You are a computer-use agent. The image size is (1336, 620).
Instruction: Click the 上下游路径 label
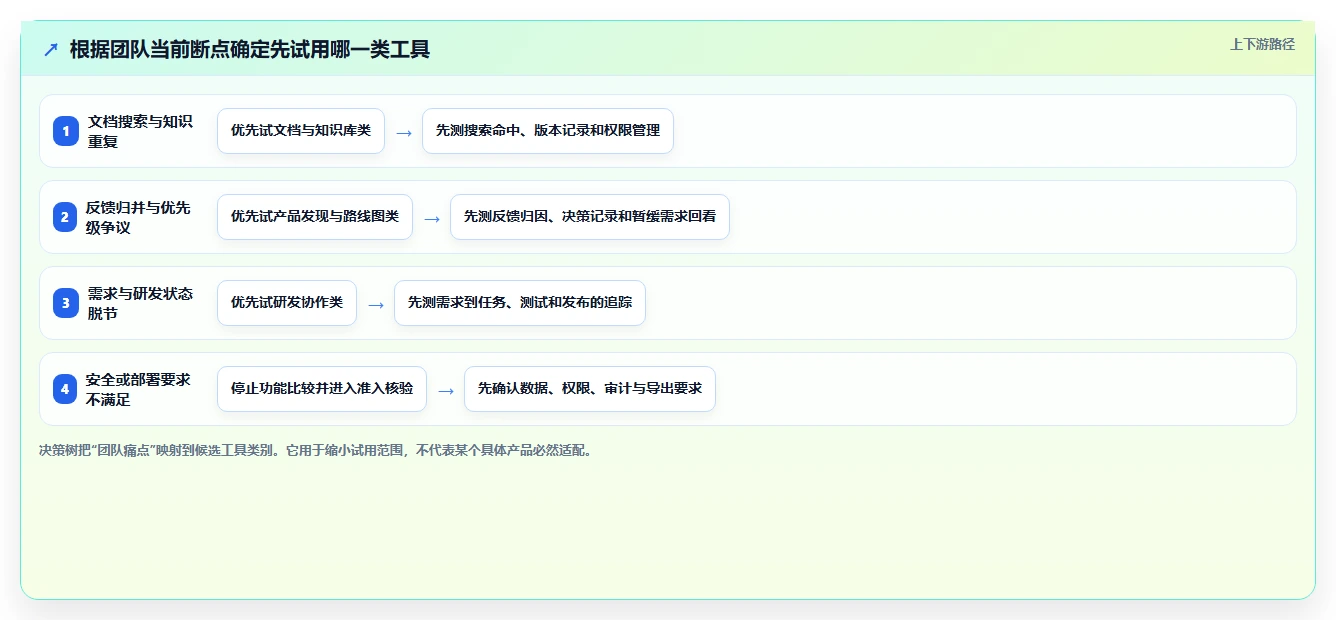coord(1262,44)
